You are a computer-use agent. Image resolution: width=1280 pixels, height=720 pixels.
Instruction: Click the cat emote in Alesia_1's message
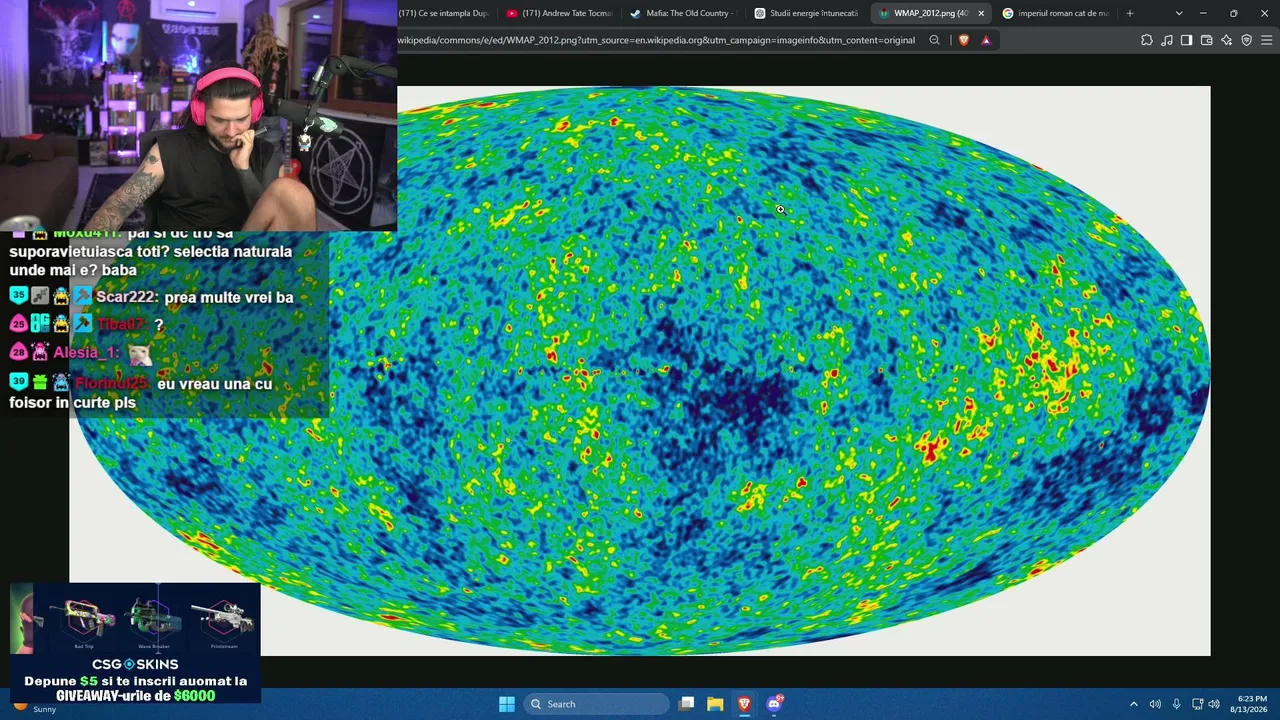click(x=140, y=353)
